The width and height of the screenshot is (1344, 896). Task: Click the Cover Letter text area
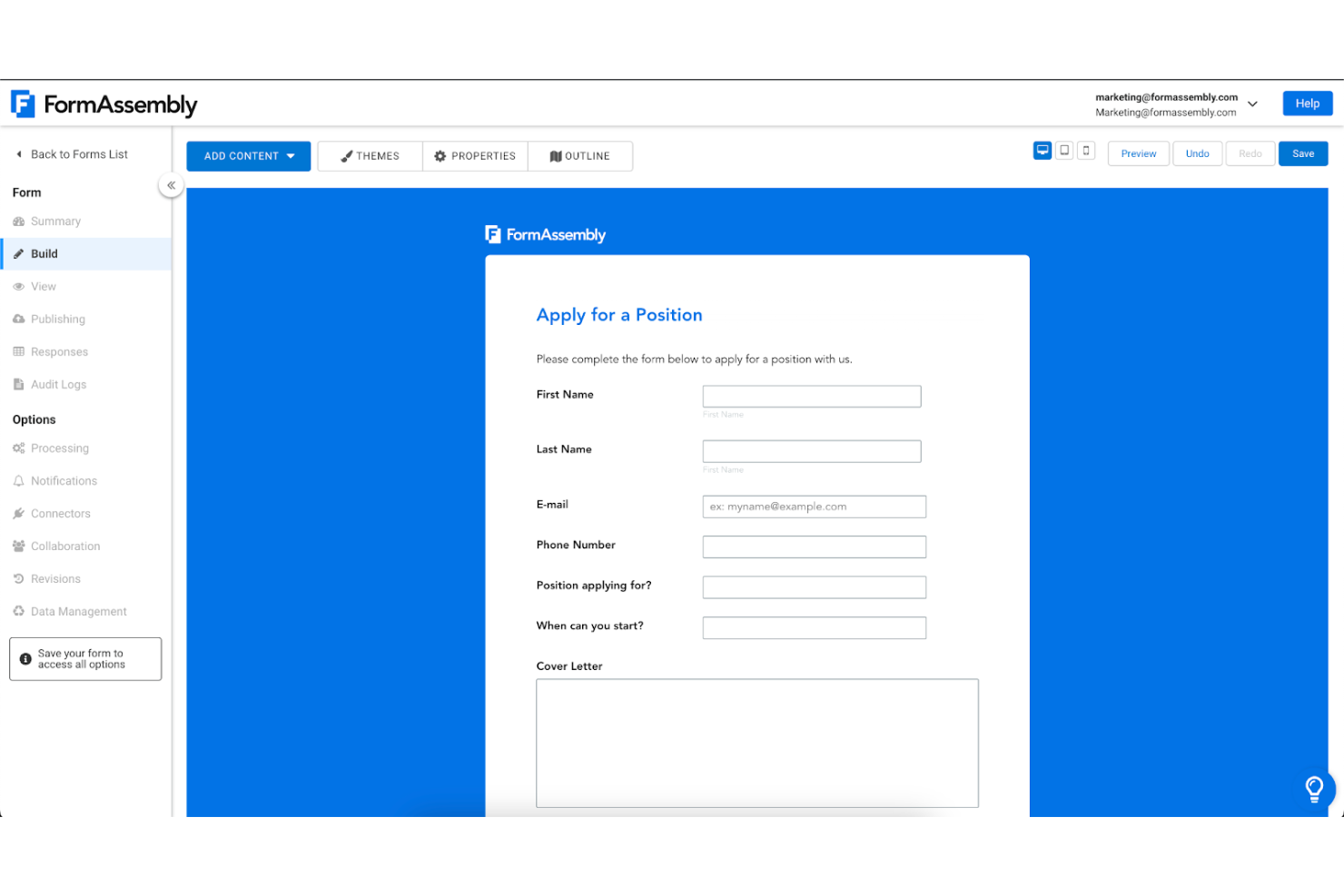pyautogui.click(x=757, y=743)
